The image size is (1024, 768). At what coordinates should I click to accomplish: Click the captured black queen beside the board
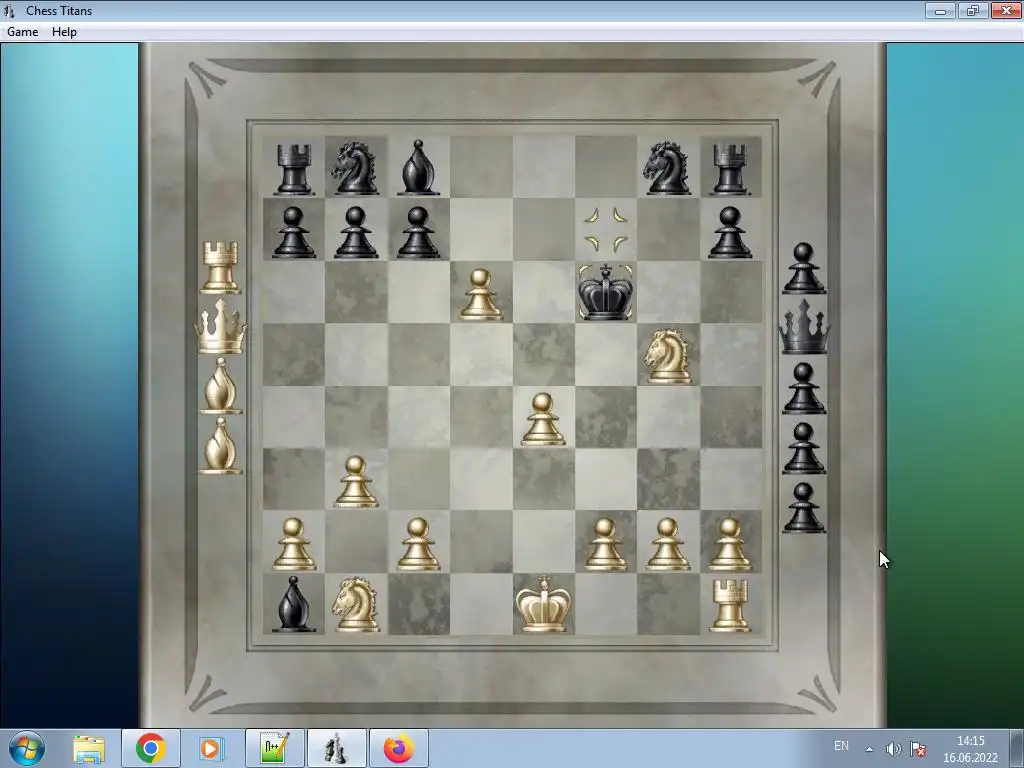click(x=804, y=326)
